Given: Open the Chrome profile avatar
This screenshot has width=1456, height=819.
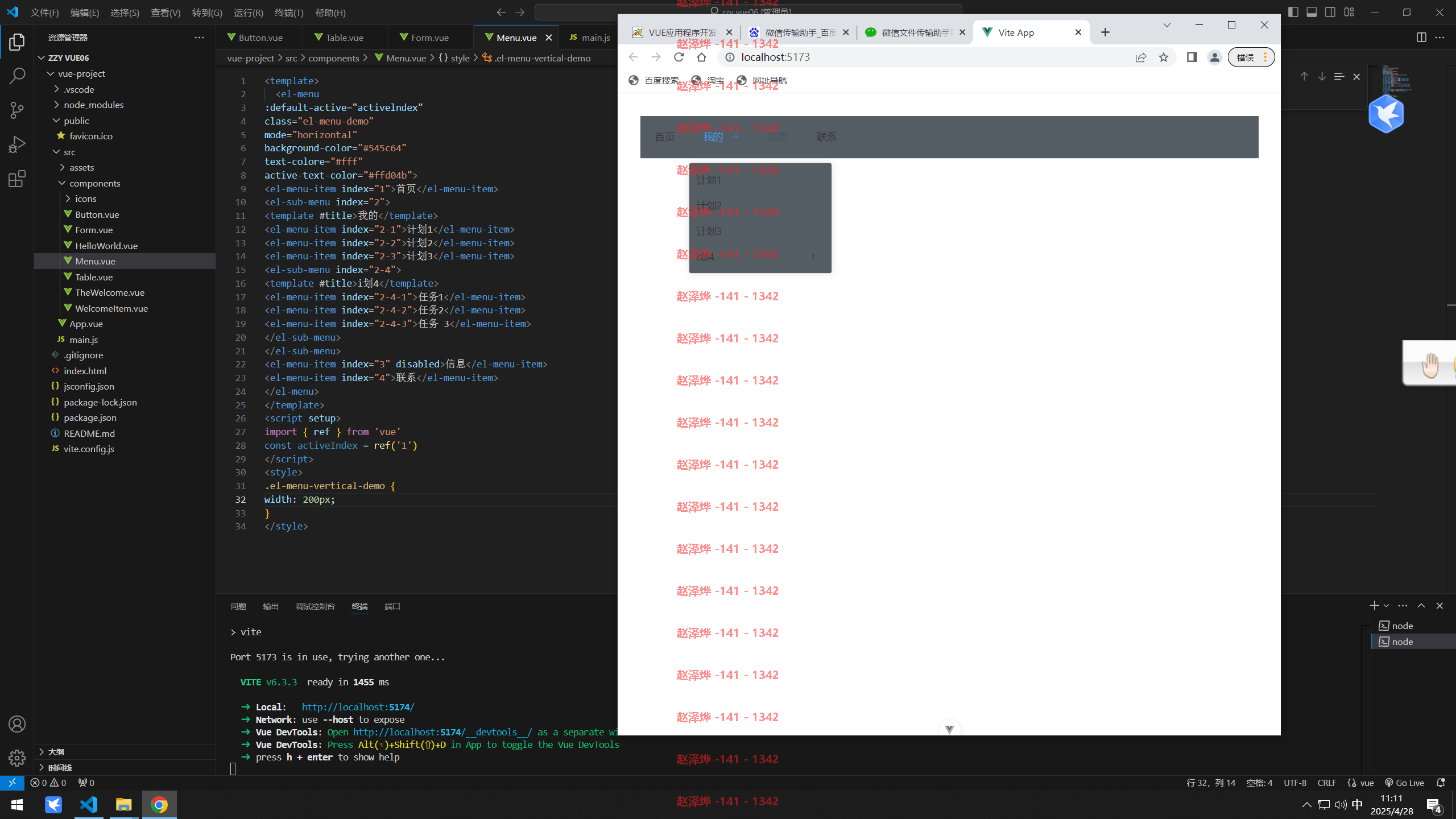Looking at the screenshot, I should click(1214, 57).
